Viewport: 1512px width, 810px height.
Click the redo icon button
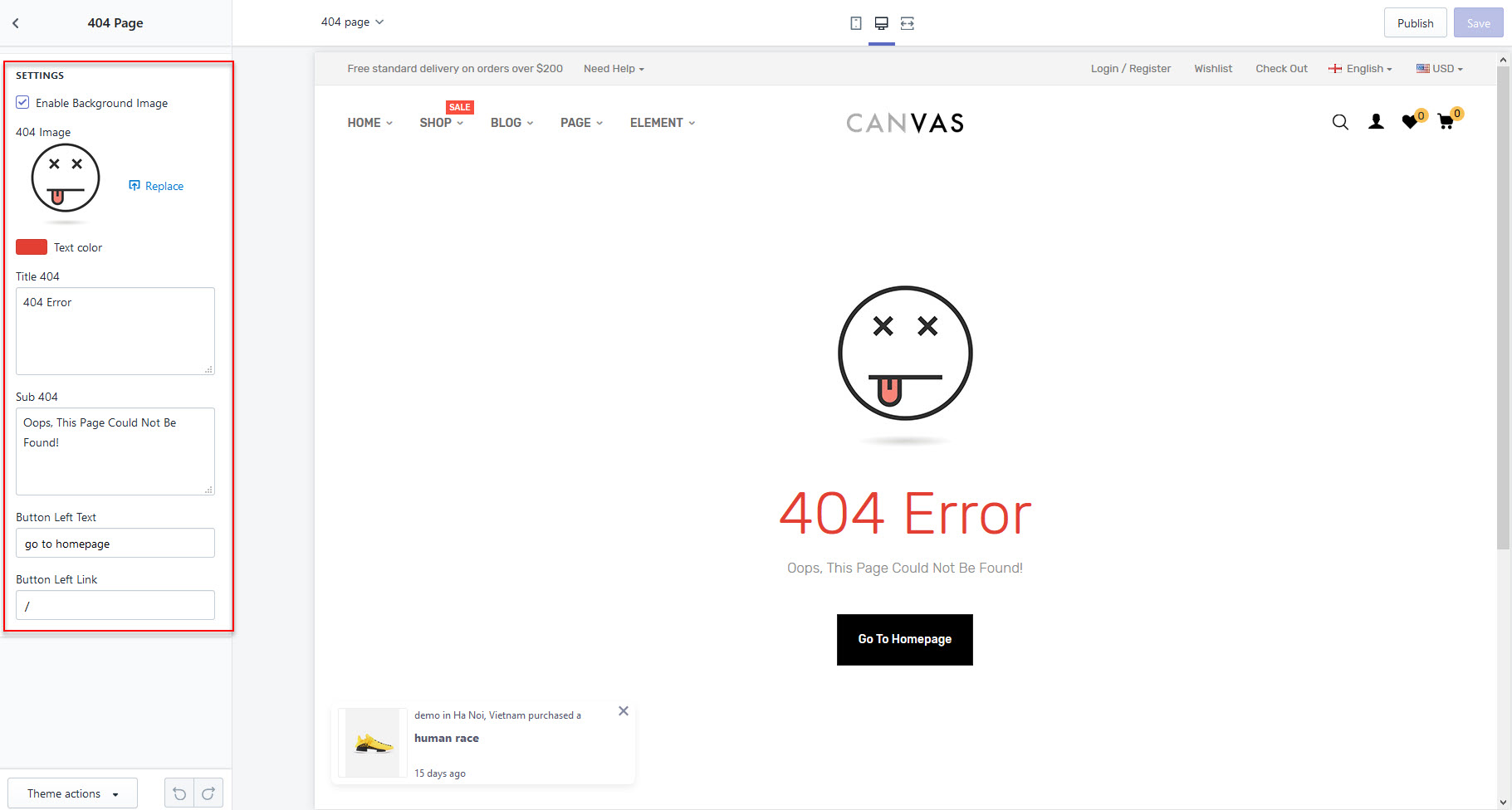(x=208, y=793)
